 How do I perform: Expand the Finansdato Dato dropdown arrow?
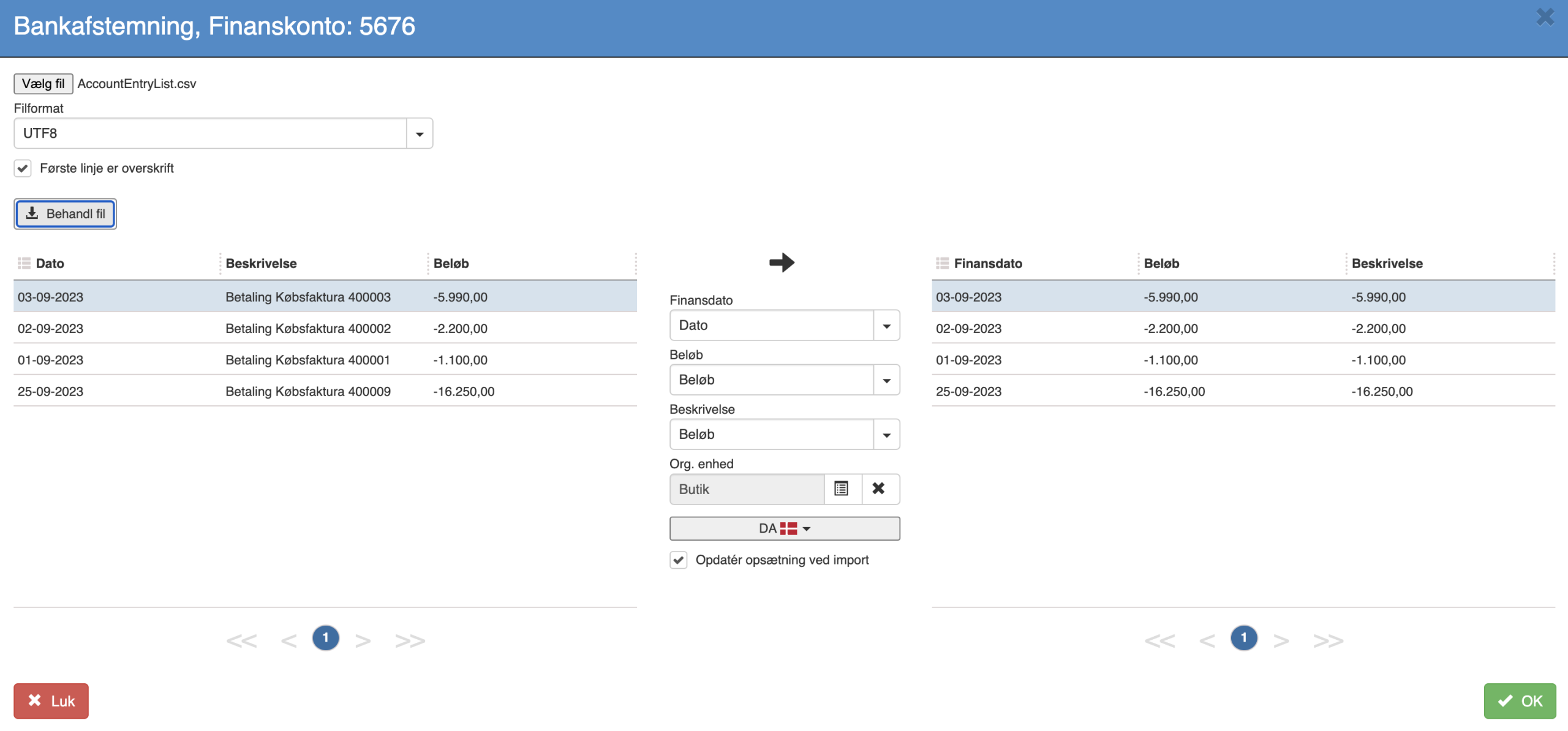(x=886, y=326)
